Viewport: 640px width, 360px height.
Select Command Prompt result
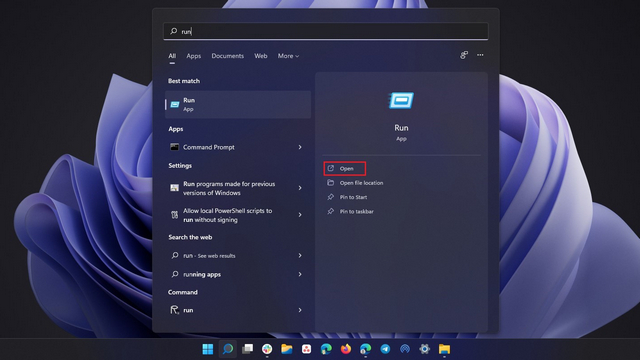tap(238, 147)
